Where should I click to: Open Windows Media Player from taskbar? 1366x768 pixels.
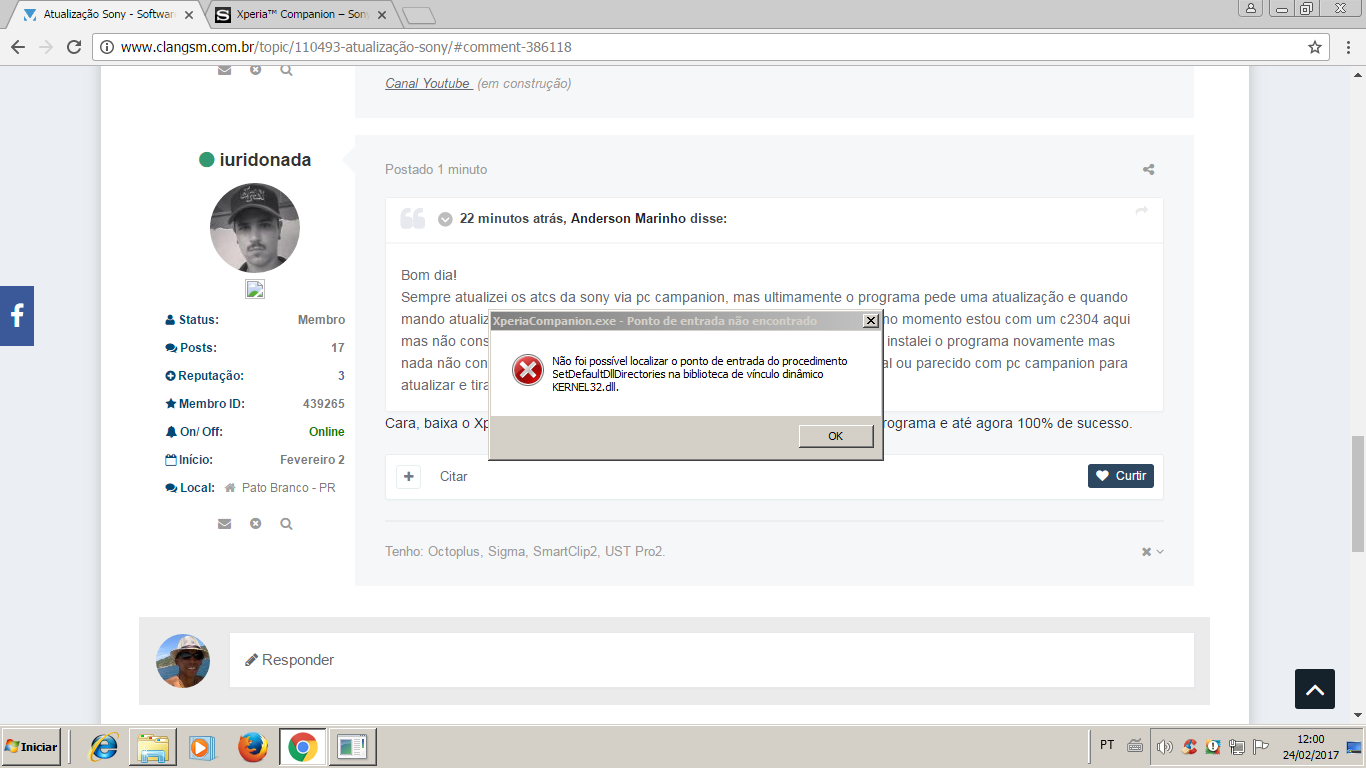pyautogui.click(x=202, y=747)
